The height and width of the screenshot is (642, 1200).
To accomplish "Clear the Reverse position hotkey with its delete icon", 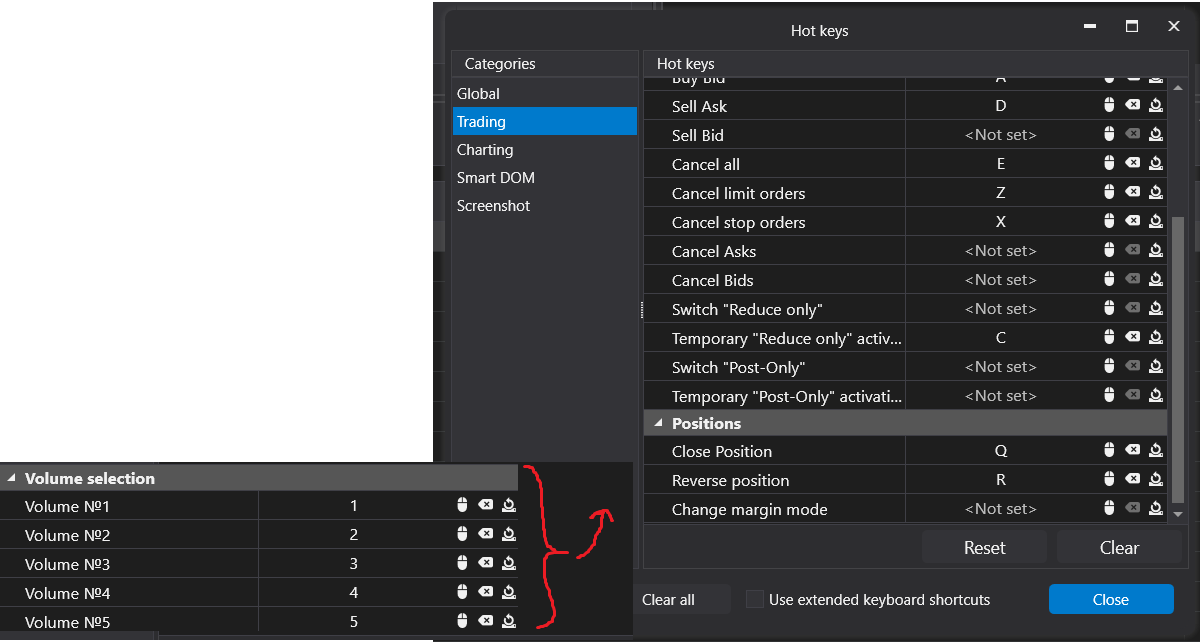I will (x=1132, y=479).
